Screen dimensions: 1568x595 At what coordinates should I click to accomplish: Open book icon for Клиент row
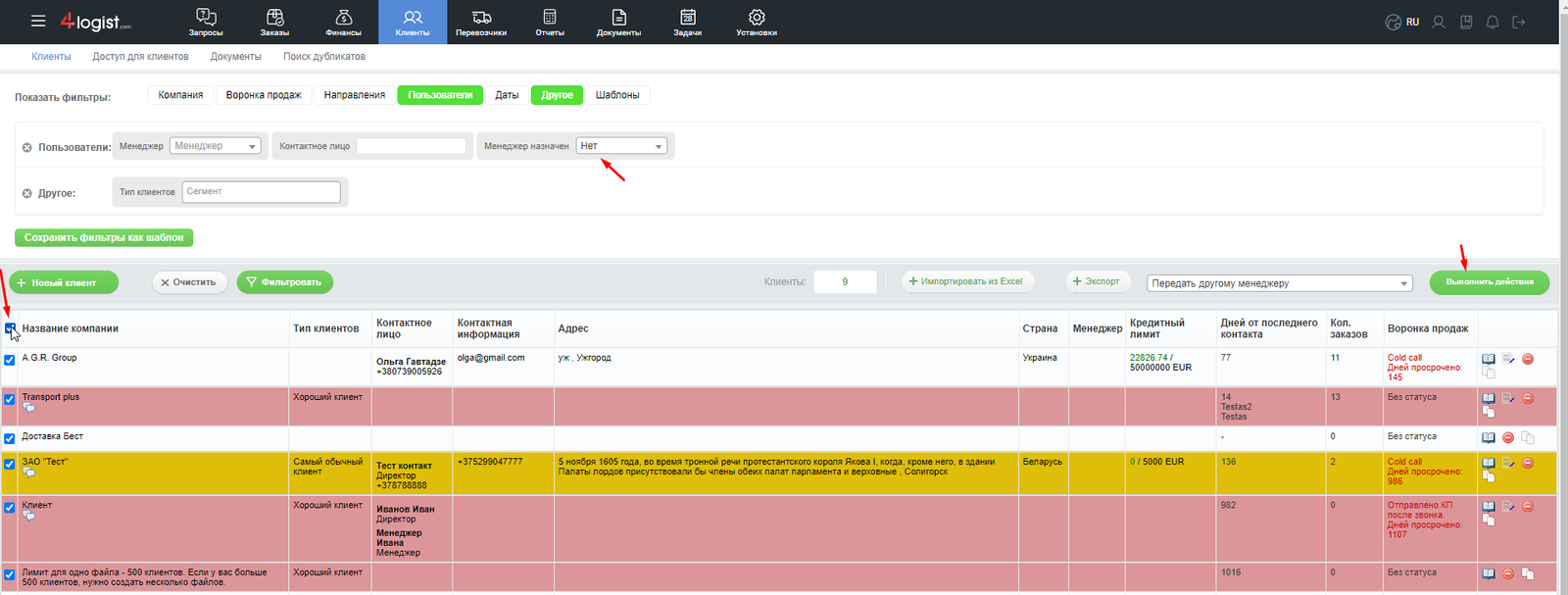1489,507
